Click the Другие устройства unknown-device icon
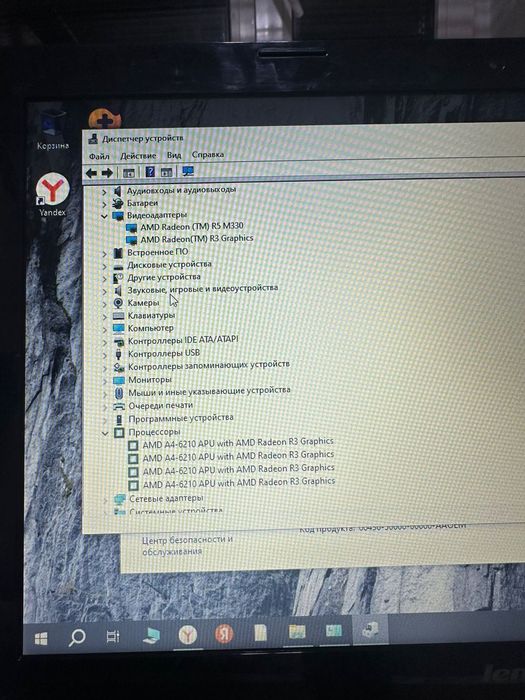The height and width of the screenshot is (700, 525). [118, 278]
